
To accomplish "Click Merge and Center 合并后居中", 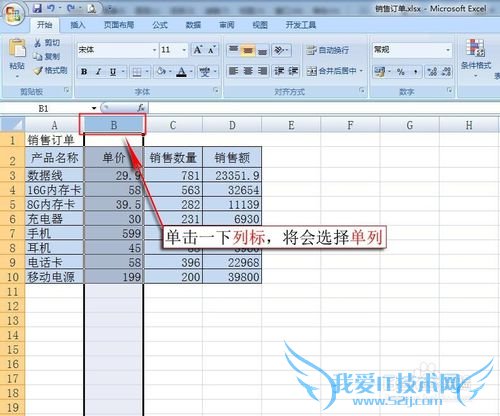I will point(331,71).
